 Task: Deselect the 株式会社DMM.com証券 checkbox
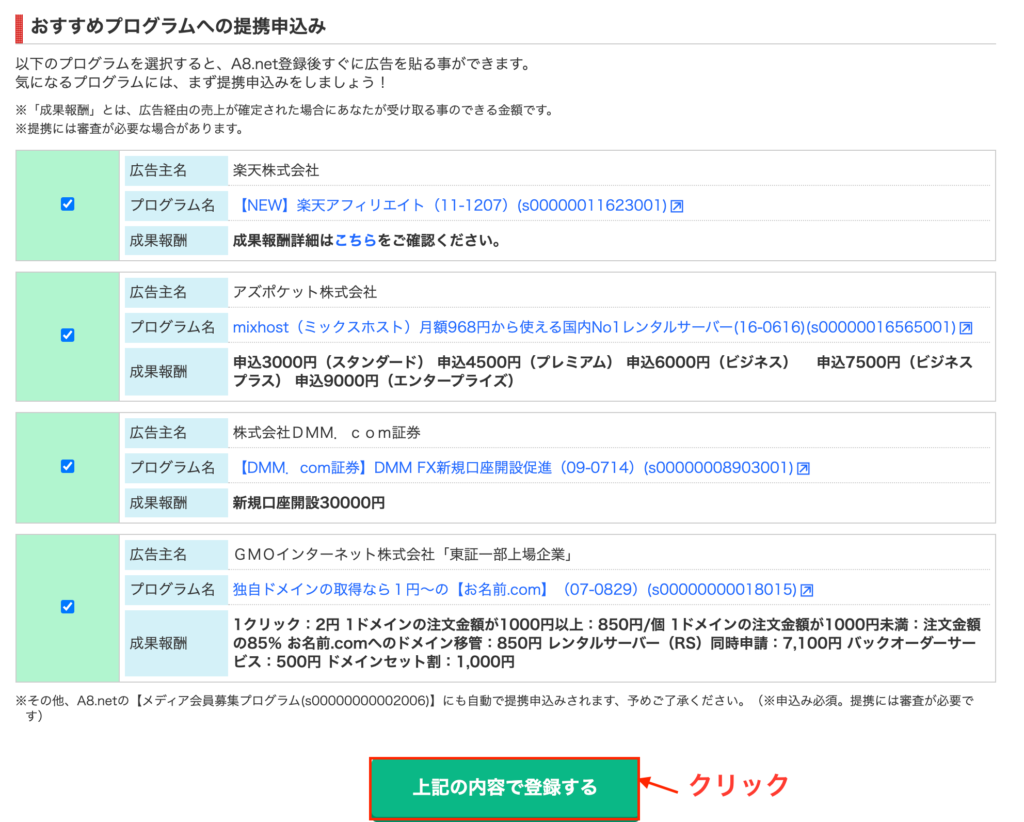pos(67,466)
